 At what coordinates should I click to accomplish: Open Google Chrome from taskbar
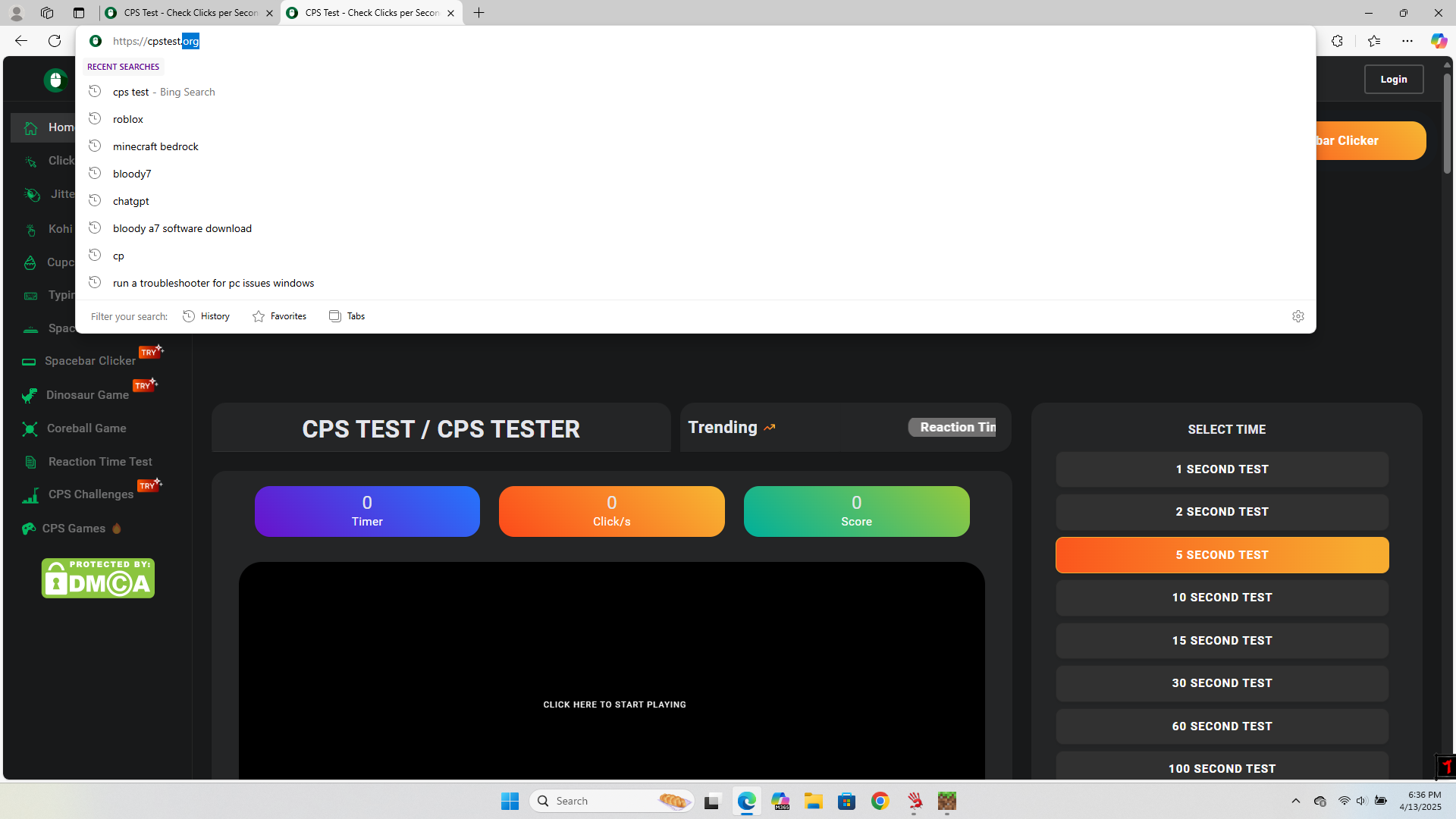coord(880,801)
